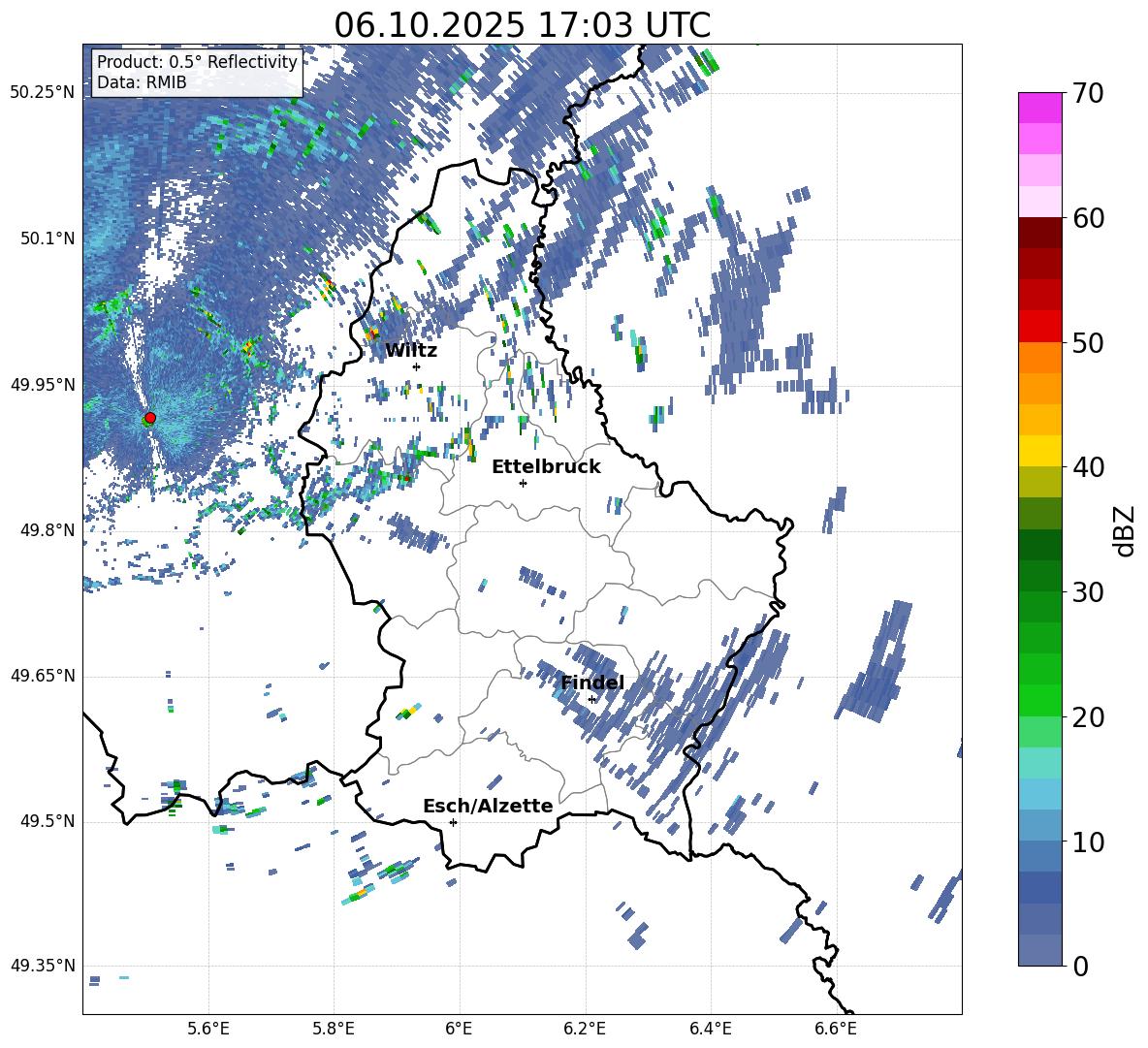Click the yellow 40 dBZ colorbar segment
This screenshot has height=1048, width=1148.
[1039, 451]
